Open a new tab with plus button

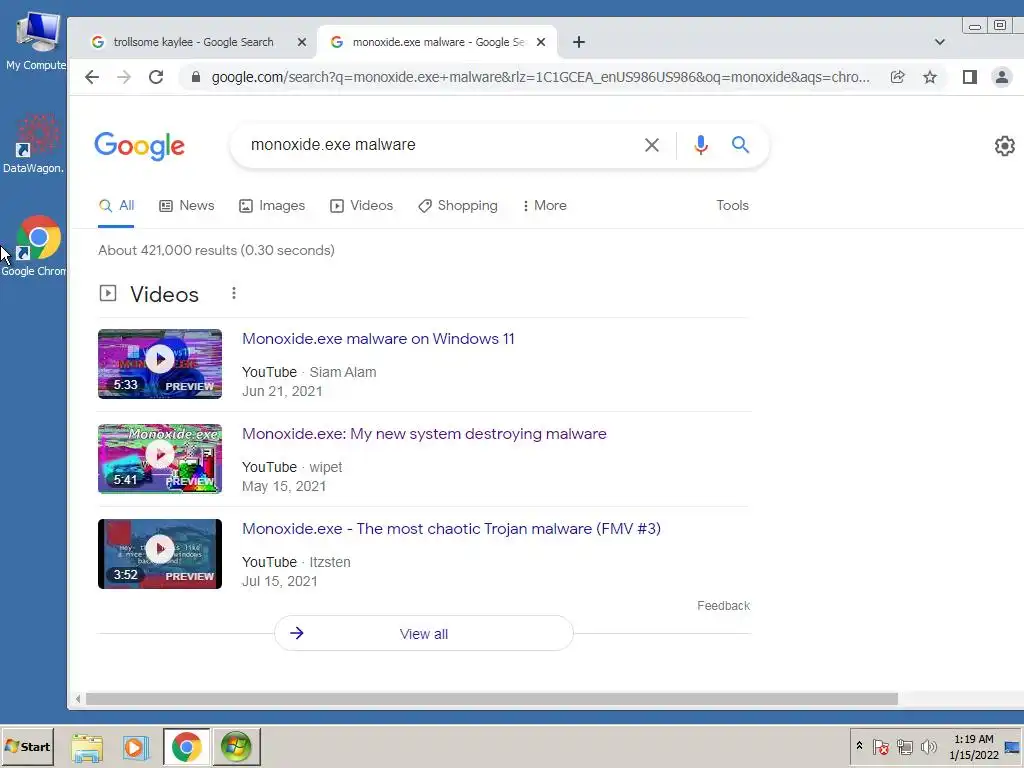point(579,42)
